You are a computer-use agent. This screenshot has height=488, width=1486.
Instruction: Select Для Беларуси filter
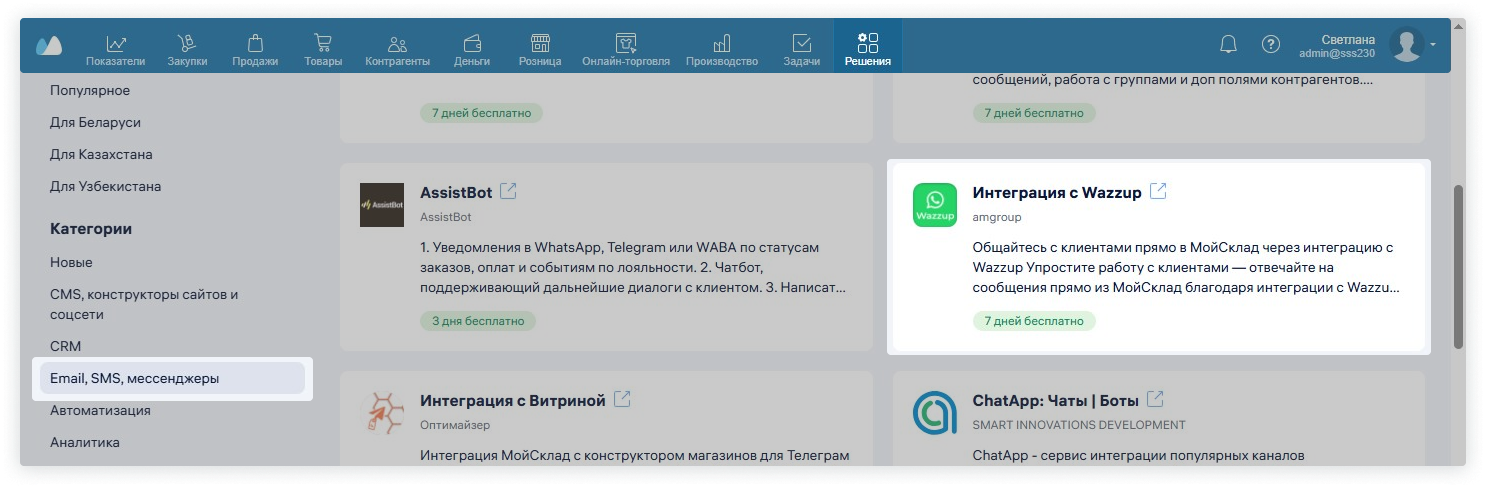(95, 123)
